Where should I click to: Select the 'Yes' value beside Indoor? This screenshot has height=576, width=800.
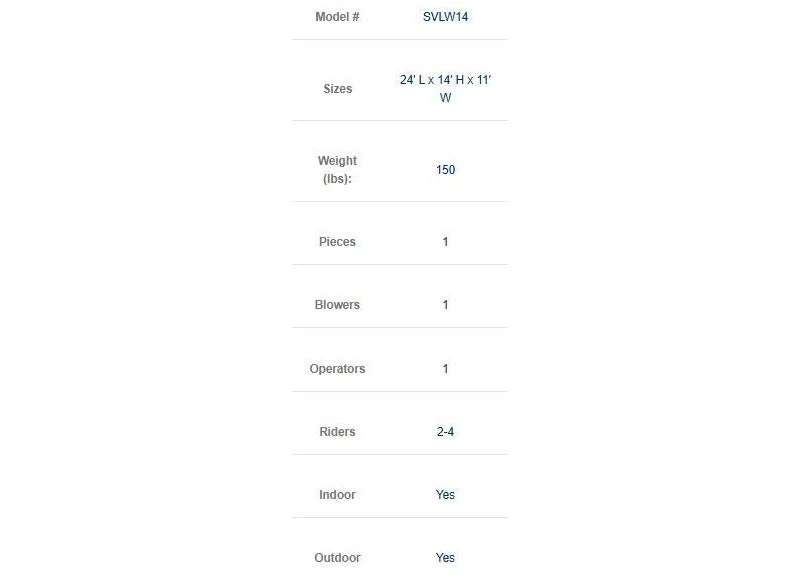pos(445,495)
